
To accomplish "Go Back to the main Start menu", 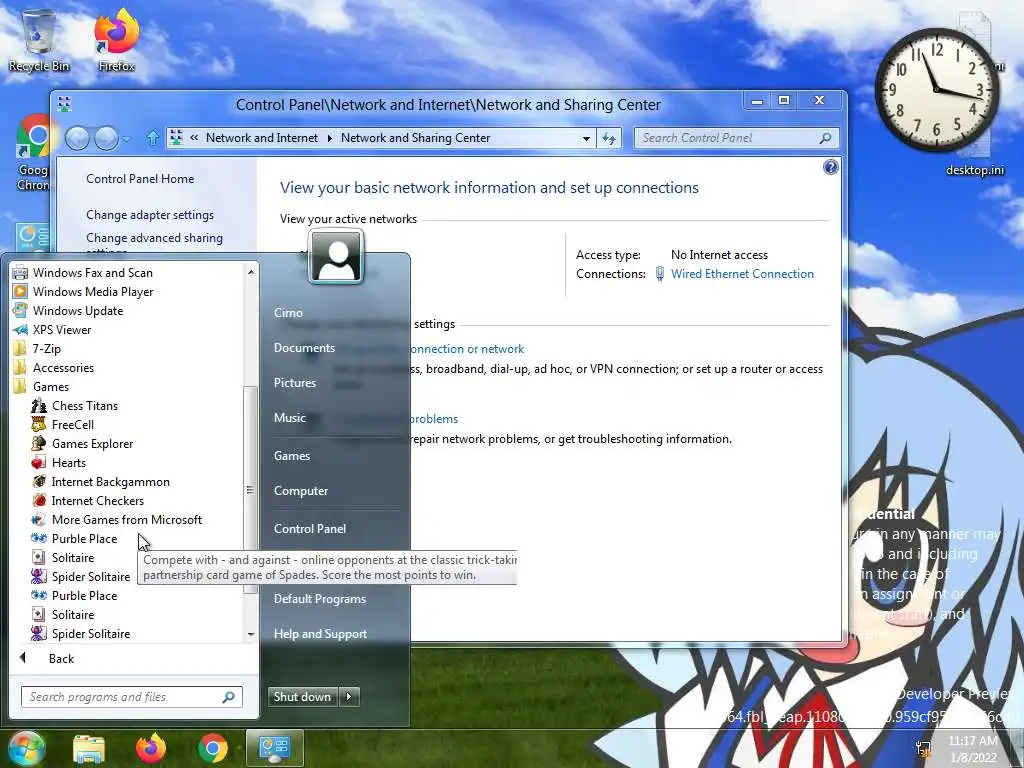I will (x=61, y=658).
